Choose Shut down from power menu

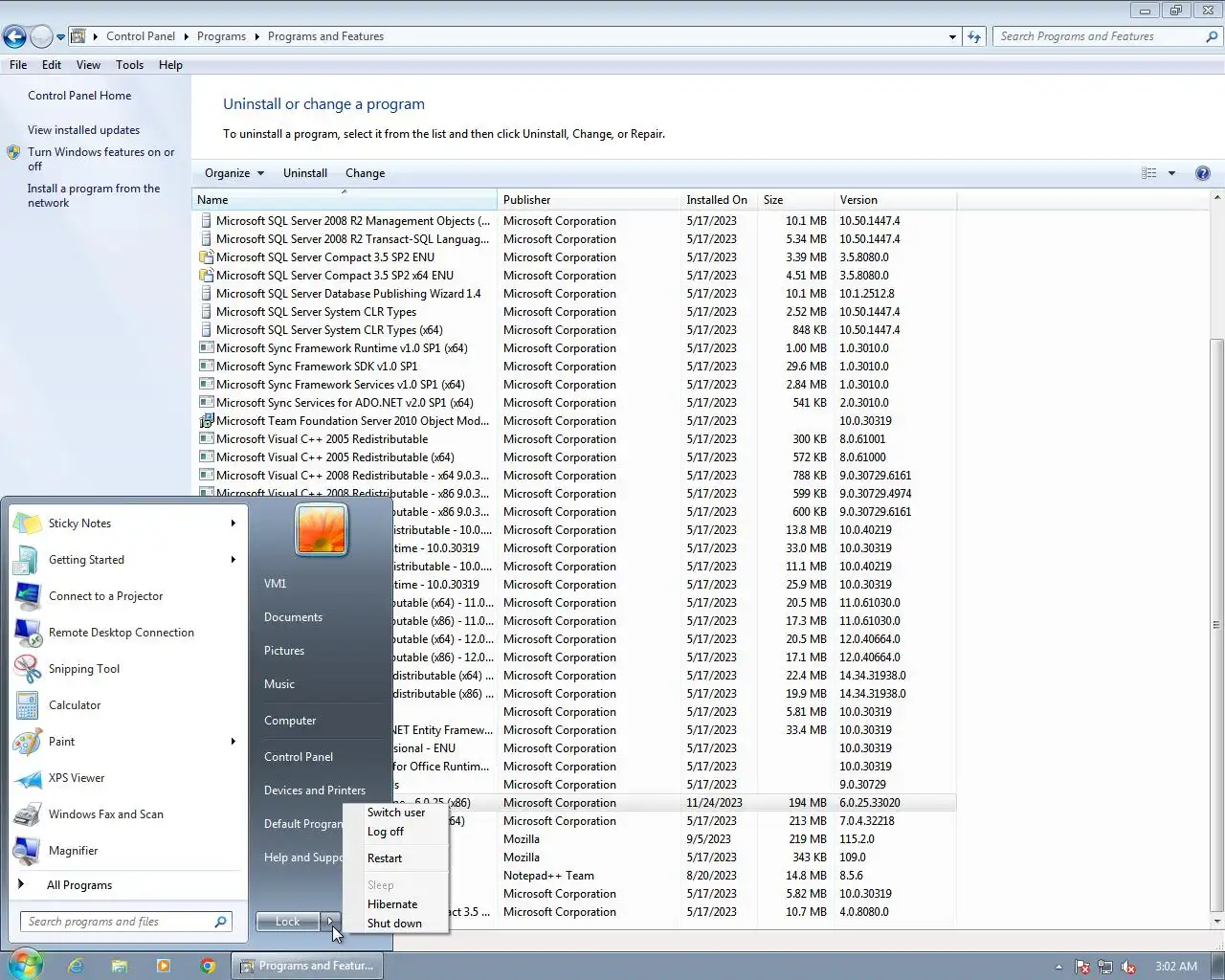[394, 924]
